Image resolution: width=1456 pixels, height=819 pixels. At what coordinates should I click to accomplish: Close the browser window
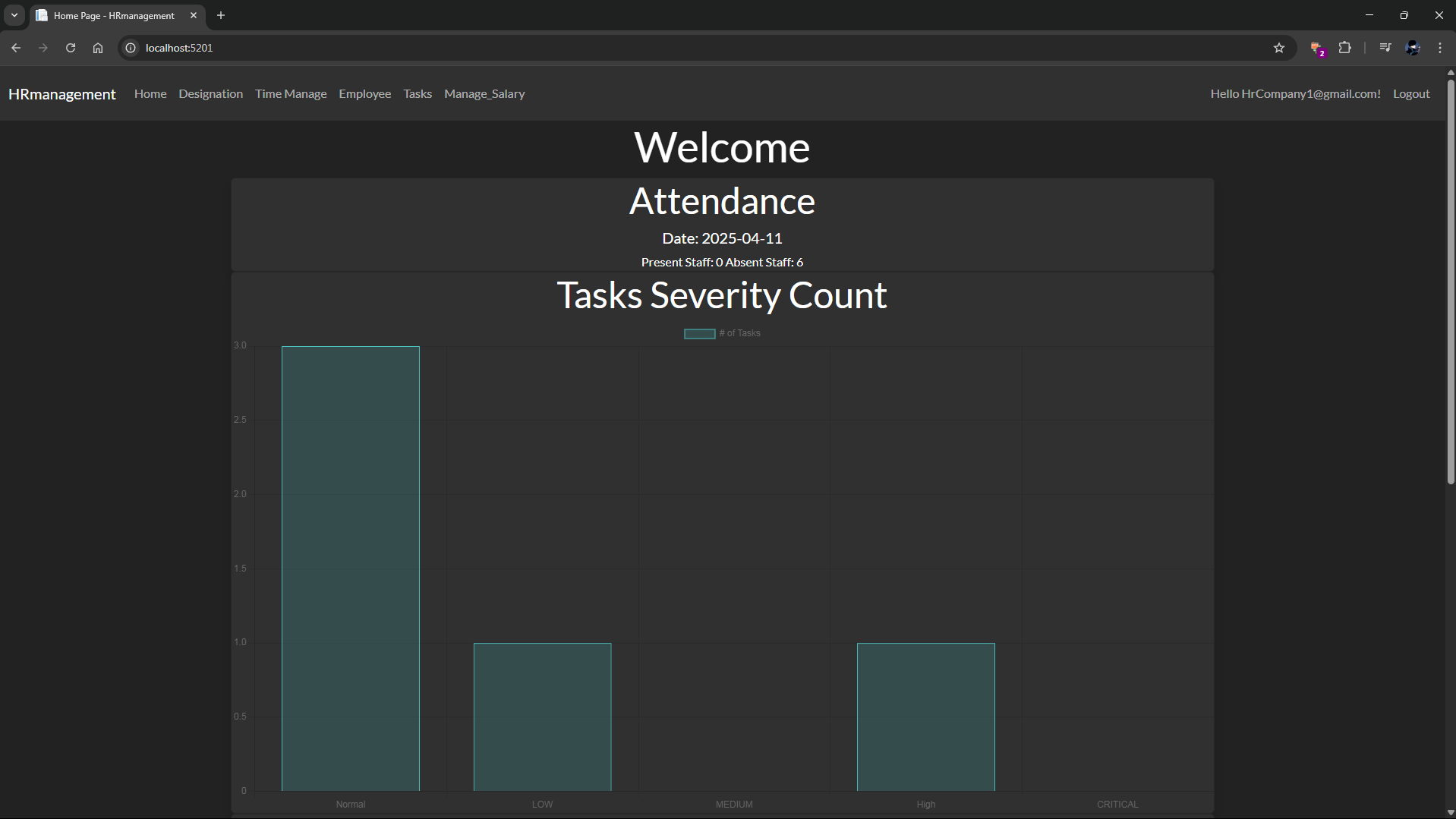coord(1439,15)
